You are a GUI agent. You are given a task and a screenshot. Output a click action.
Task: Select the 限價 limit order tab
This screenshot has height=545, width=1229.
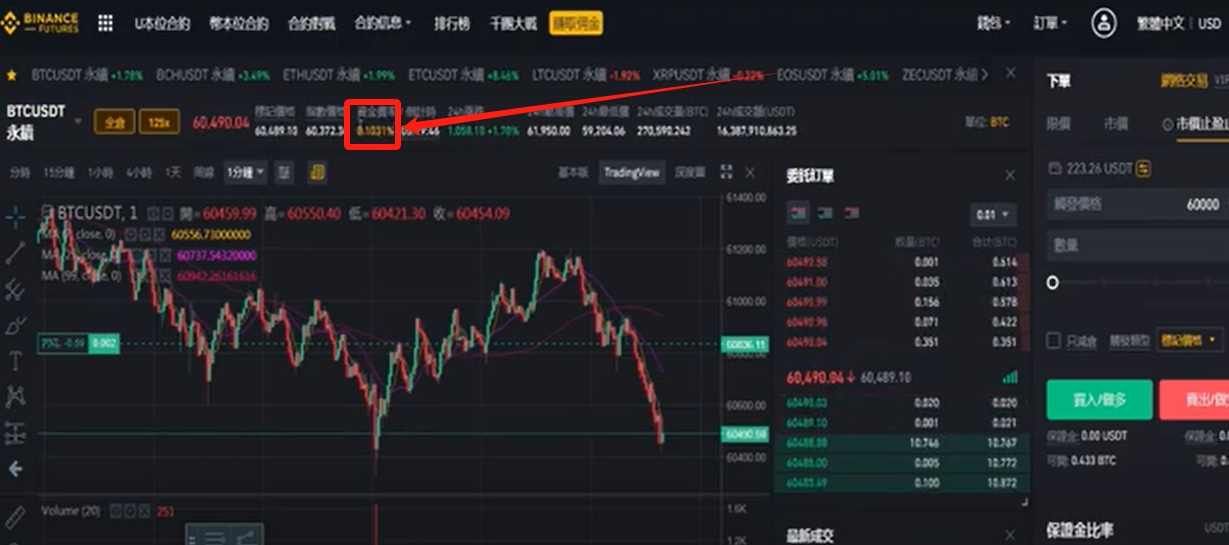coord(1058,124)
